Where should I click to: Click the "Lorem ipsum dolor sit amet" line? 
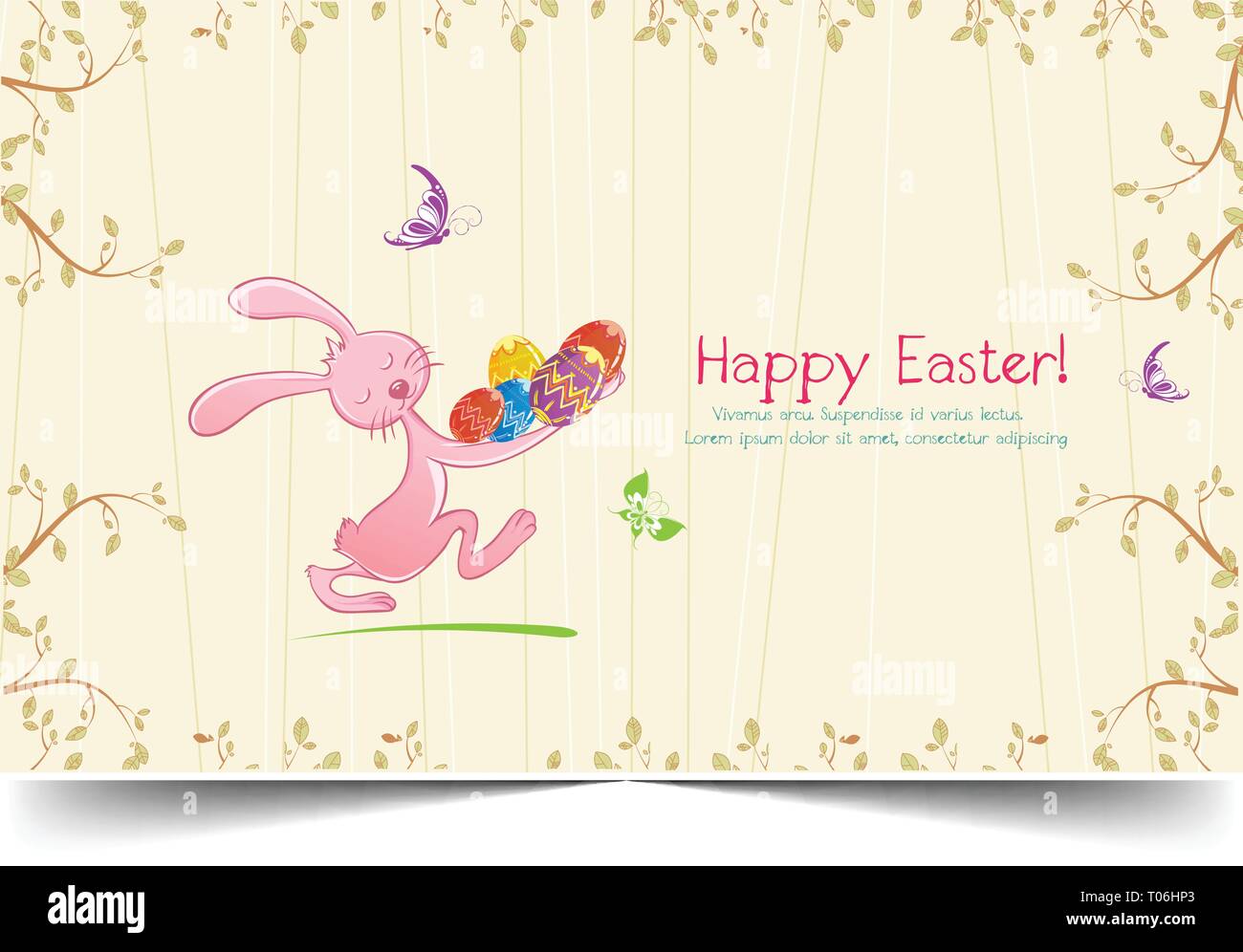click(x=875, y=439)
